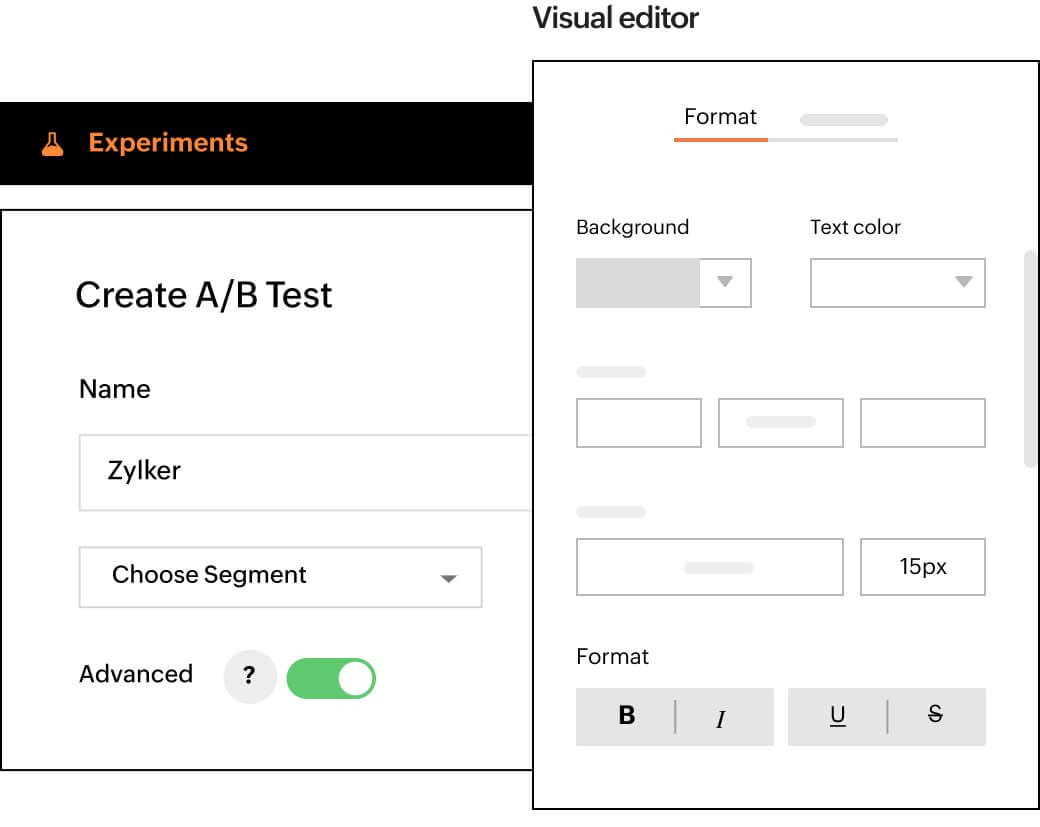Apply strikethrough text formatting
This screenshot has height=827, width=1040.
(x=935, y=716)
